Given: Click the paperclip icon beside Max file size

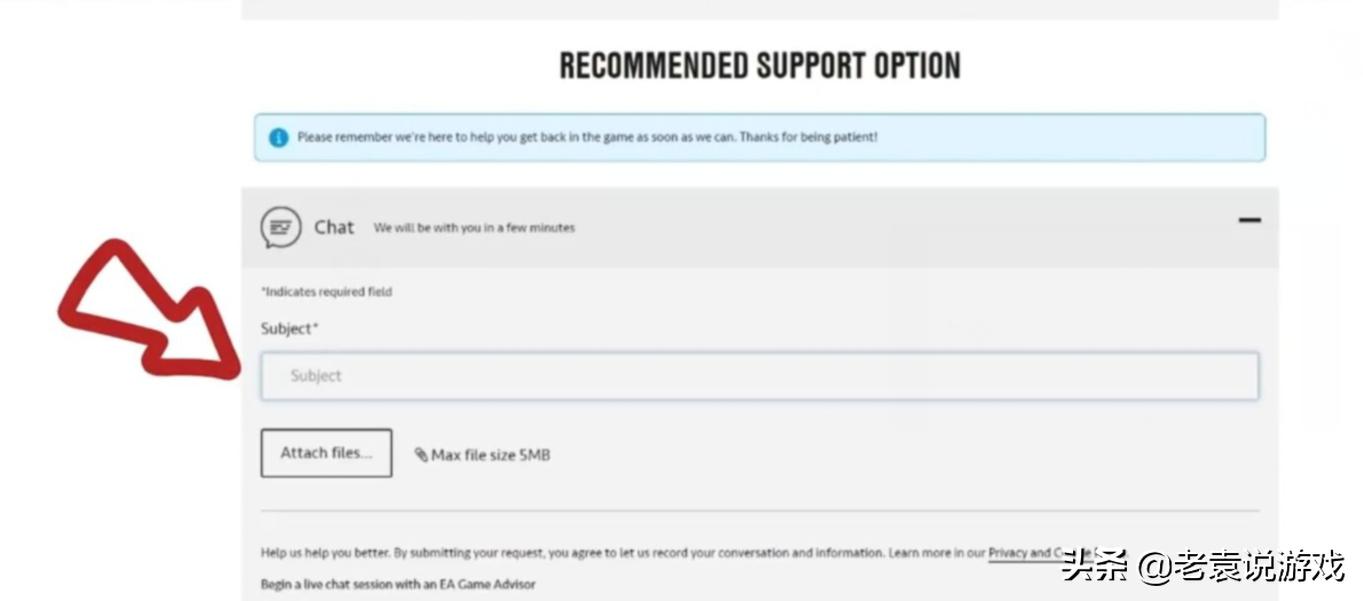Looking at the screenshot, I should click(x=421, y=455).
